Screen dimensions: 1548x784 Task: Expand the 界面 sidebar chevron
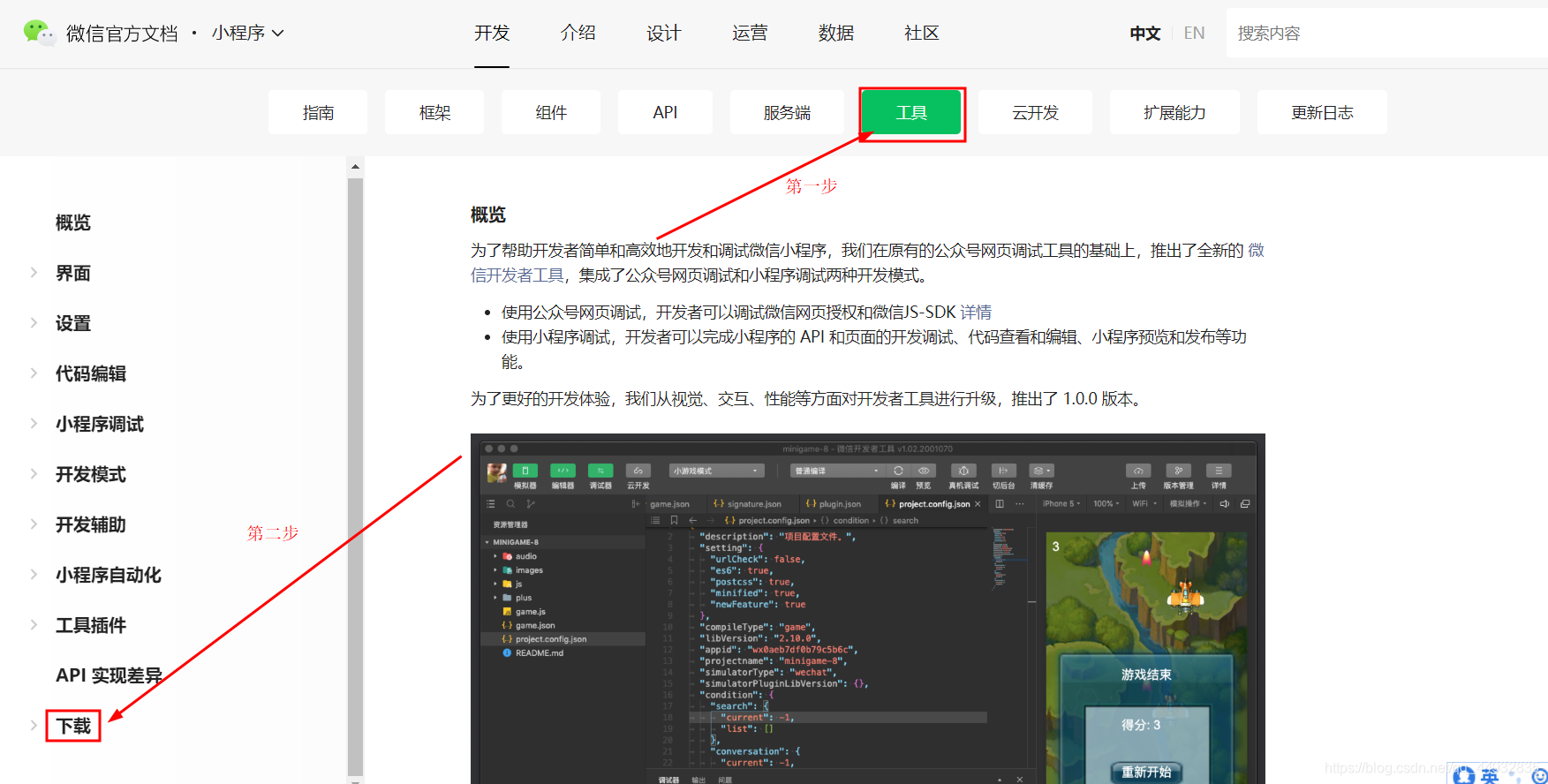point(34,272)
